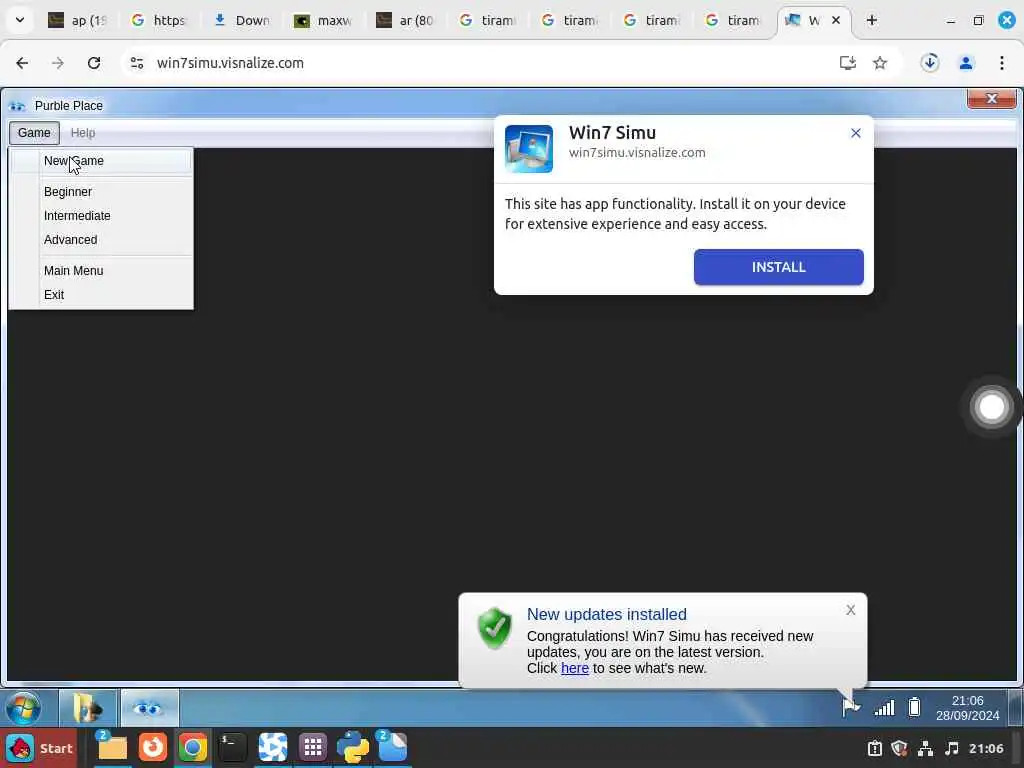
Task: Open the Chrome profile icon
Action: point(966,63)
